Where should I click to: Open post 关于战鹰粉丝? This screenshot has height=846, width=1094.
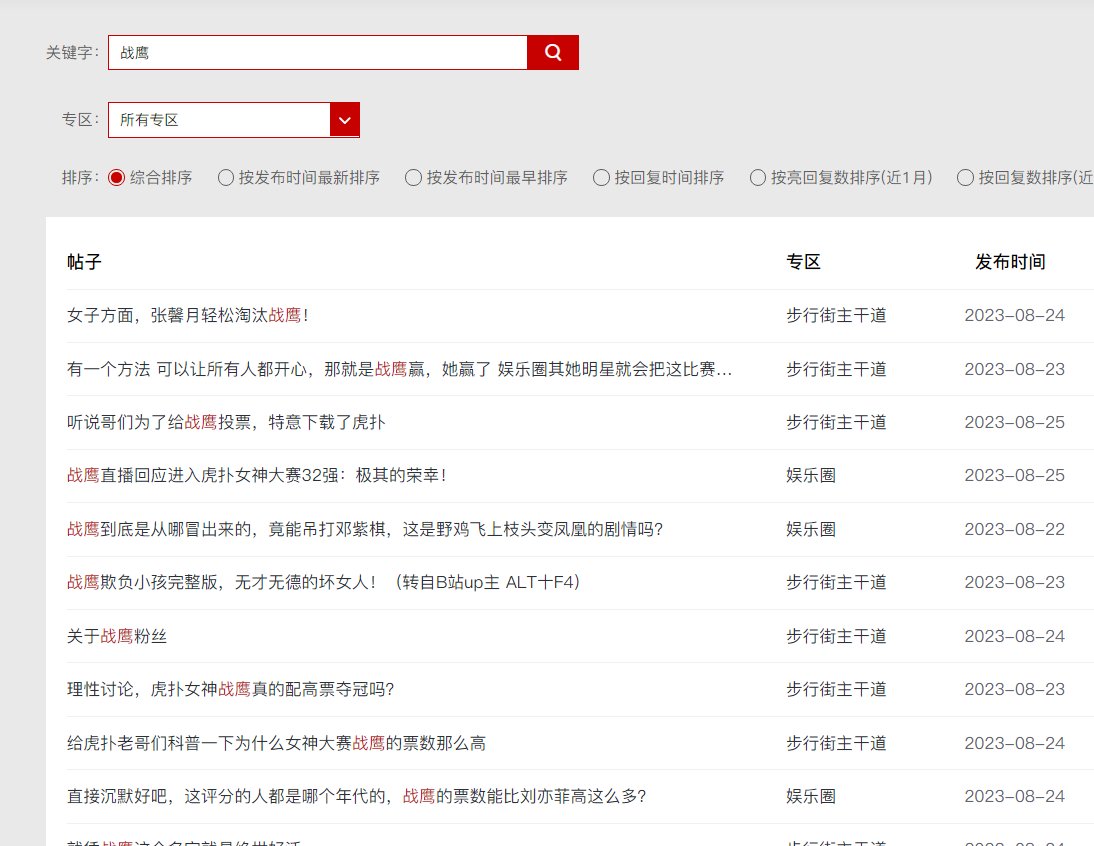[x=117, y=636]
